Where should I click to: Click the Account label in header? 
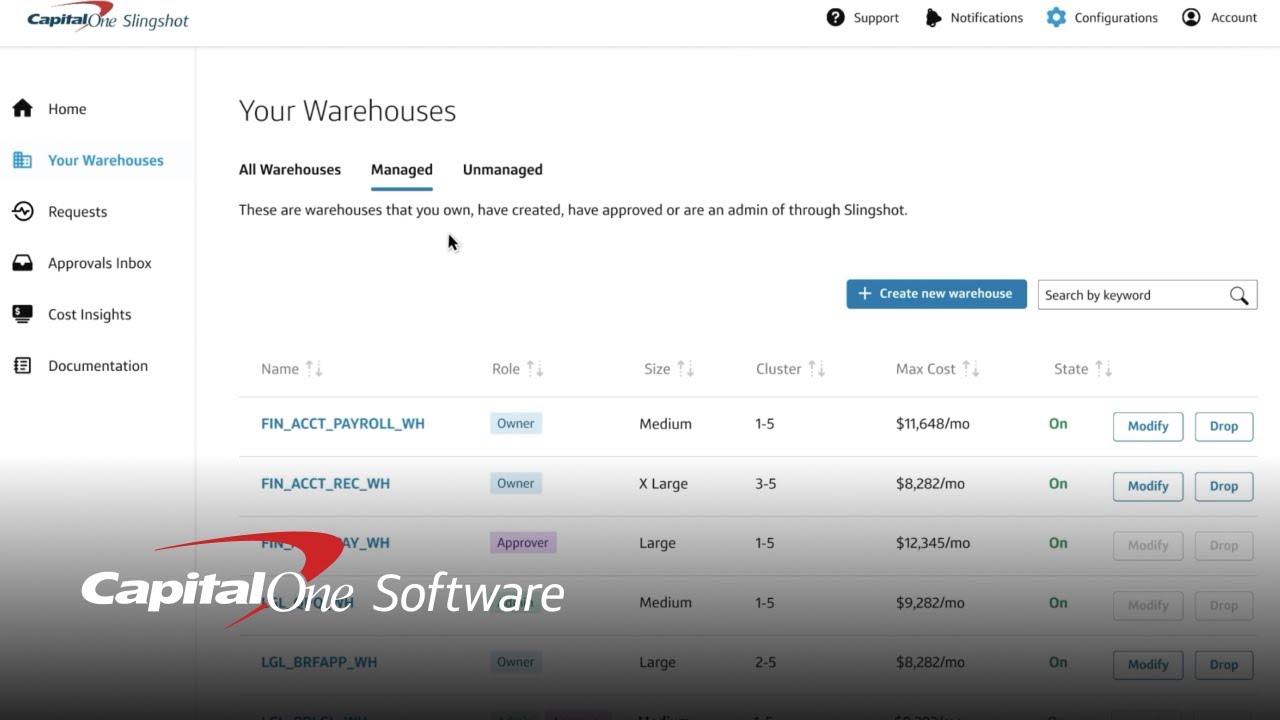(x=1234, y=18)
